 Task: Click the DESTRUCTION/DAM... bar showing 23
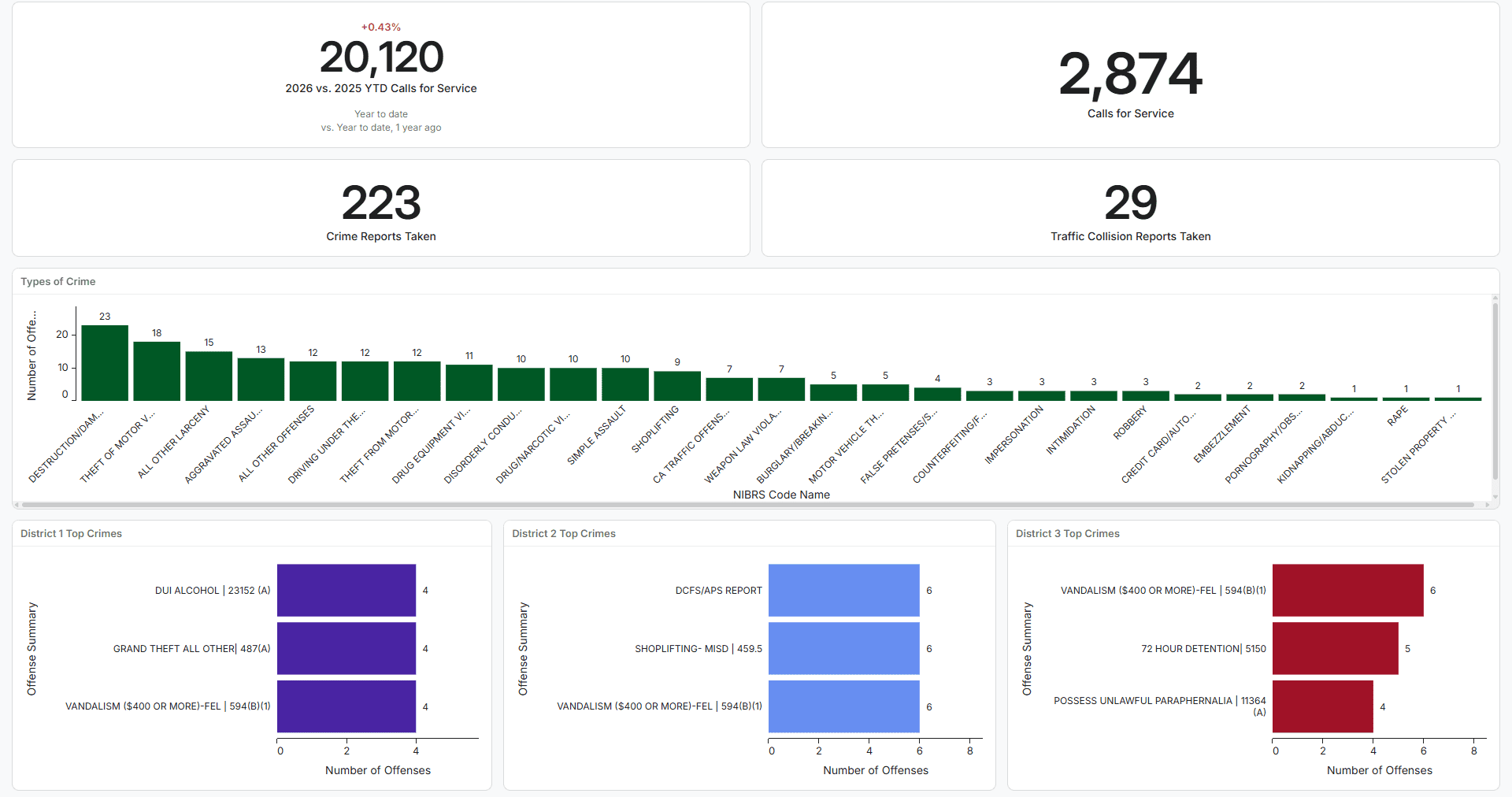point(105,363)
